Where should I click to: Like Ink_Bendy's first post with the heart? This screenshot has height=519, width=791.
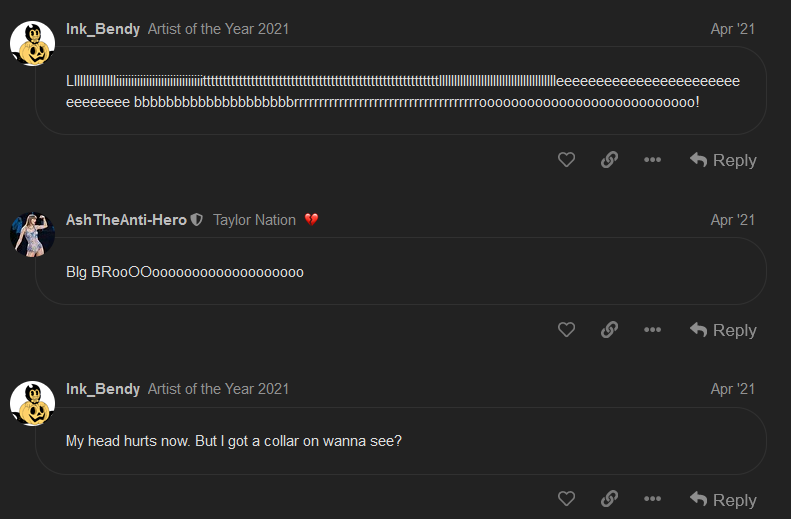point(566,160)
